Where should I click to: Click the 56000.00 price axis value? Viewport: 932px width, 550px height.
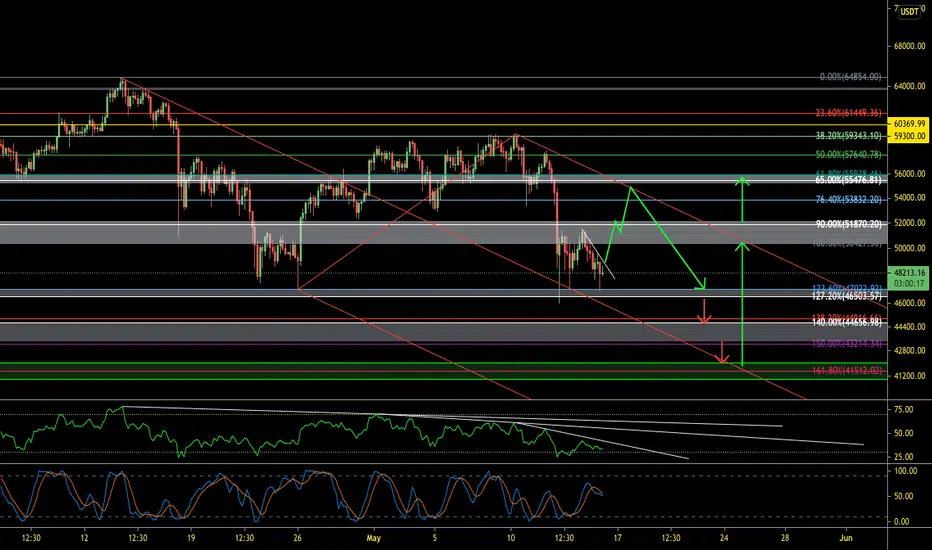pos(909,174)
